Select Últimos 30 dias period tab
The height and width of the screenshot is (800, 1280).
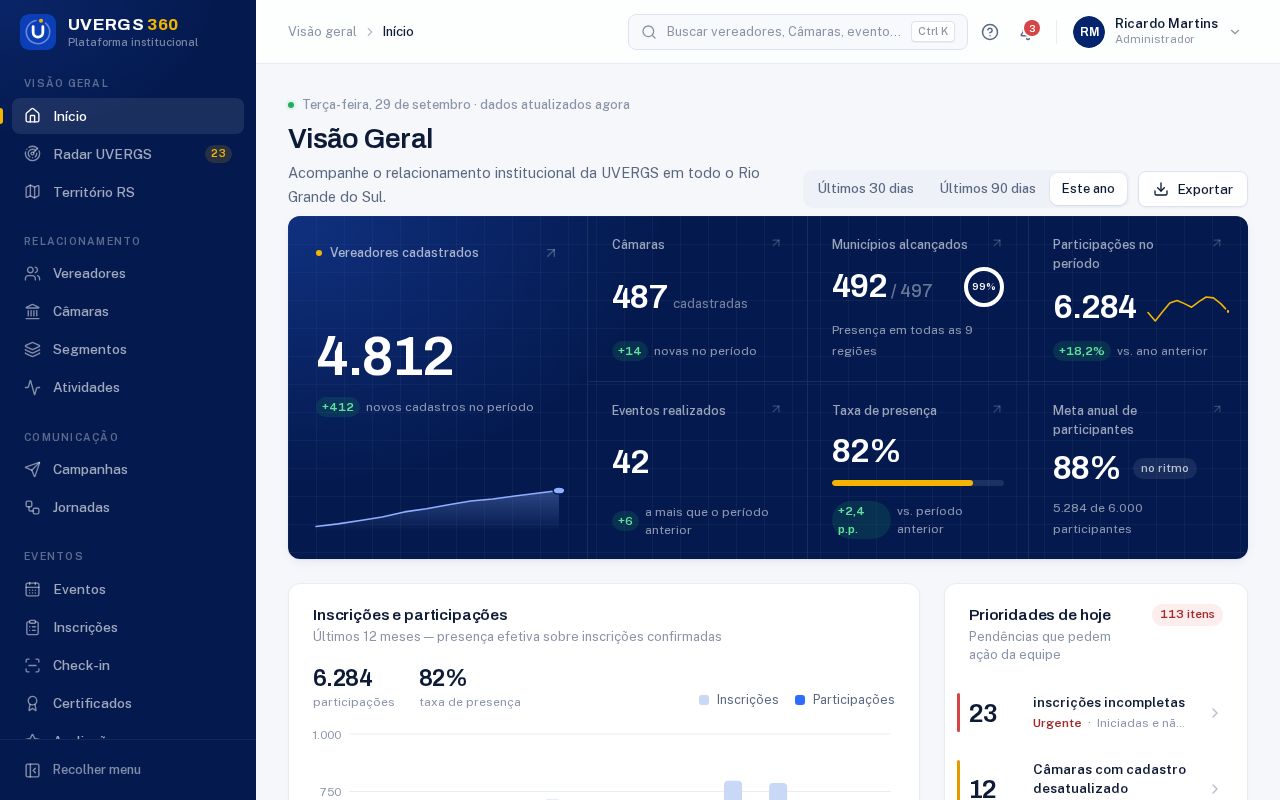(x=866, y=189)
